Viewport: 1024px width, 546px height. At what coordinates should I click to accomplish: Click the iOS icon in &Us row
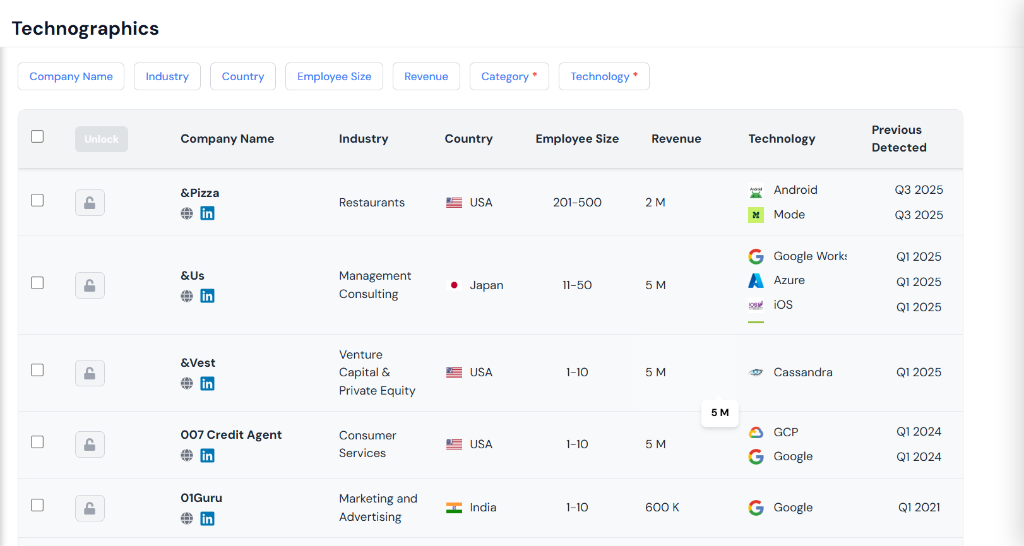click(x=756, y=305)
